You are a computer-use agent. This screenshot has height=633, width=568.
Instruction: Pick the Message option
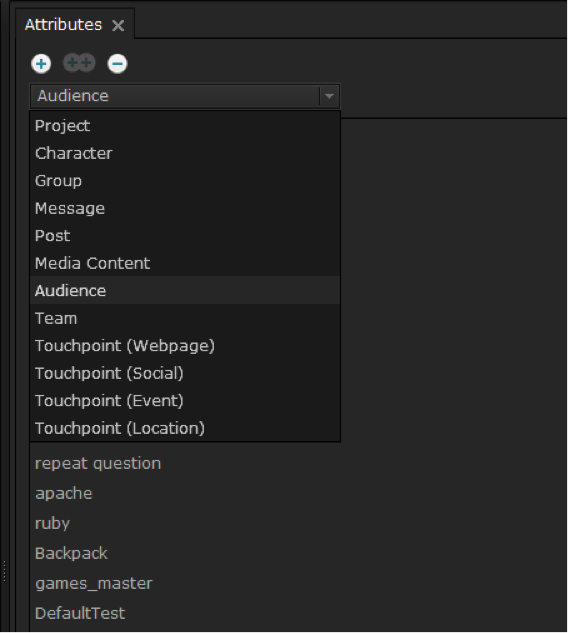[185, 208]
